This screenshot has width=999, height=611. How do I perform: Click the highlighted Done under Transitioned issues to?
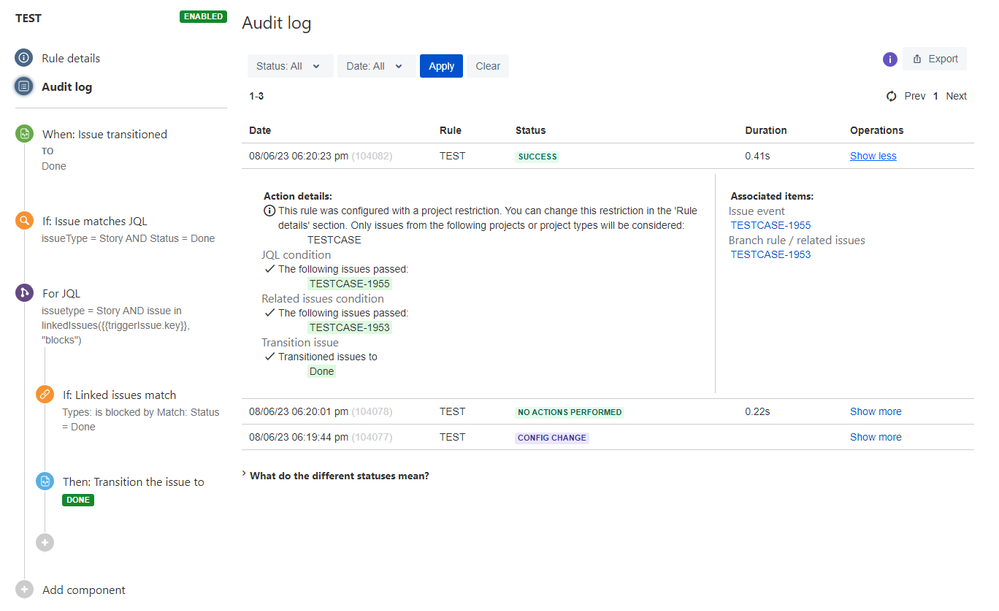pos(321,371)
